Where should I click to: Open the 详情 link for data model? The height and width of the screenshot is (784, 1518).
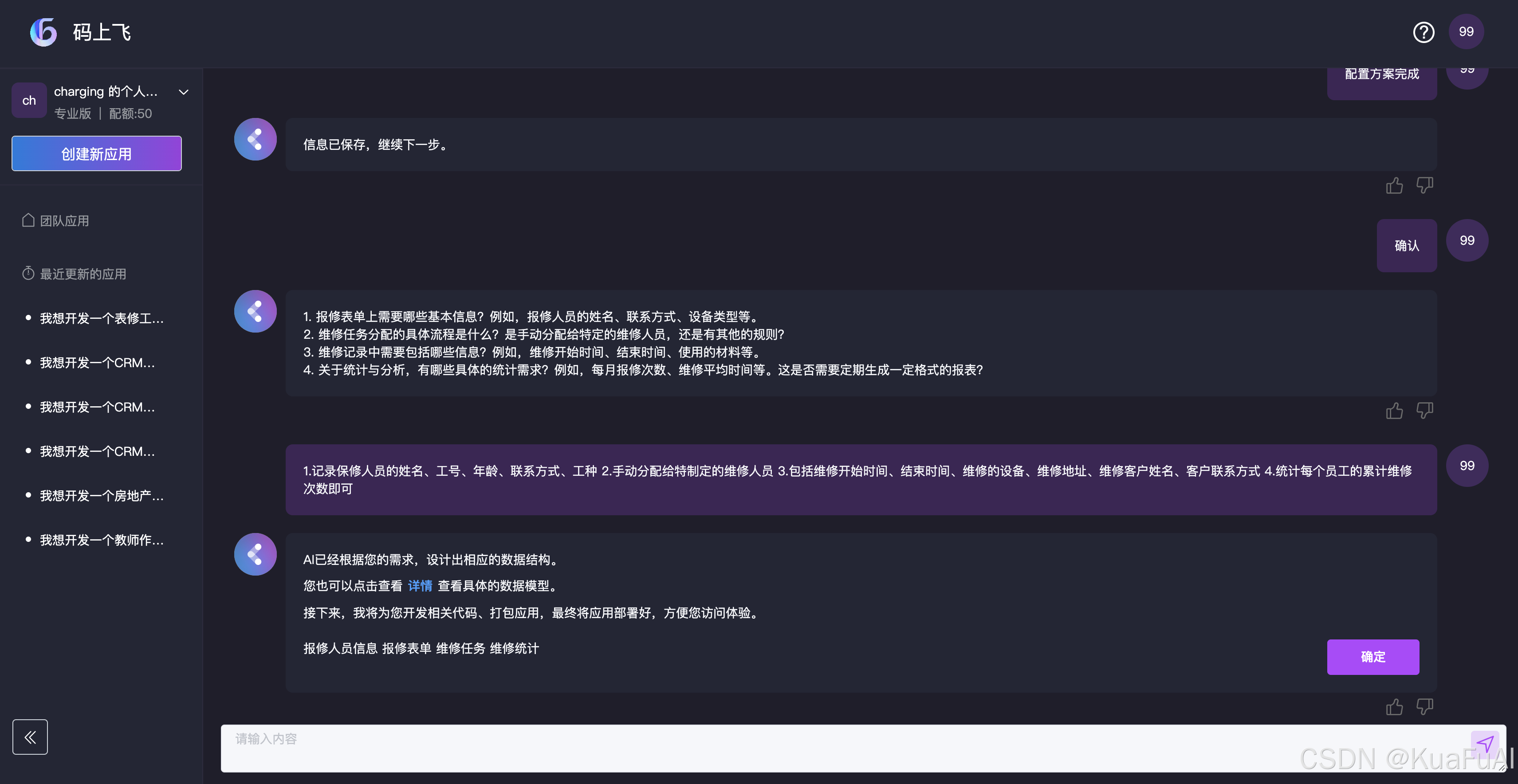(x=420, y=586)
